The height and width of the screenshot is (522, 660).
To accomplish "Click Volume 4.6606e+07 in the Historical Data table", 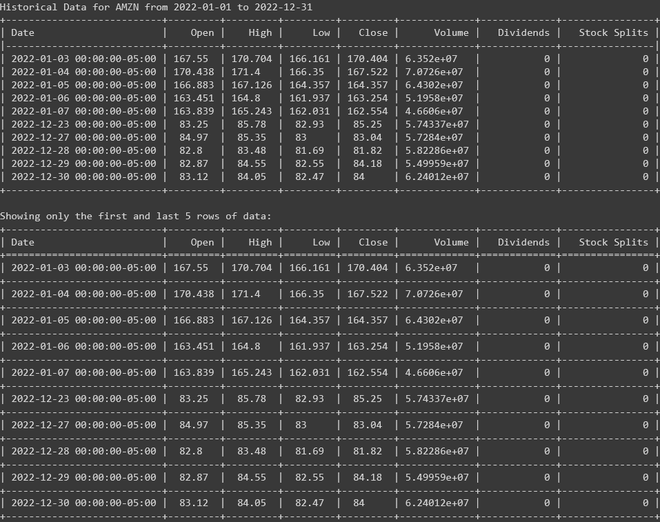I will point(434,111).
